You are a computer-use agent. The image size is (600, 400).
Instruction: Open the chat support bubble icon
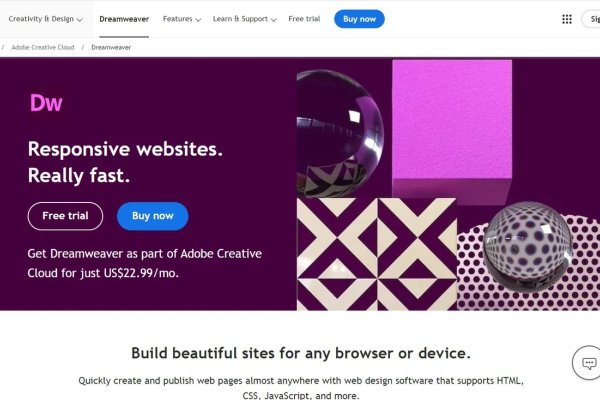click(589, 363)
